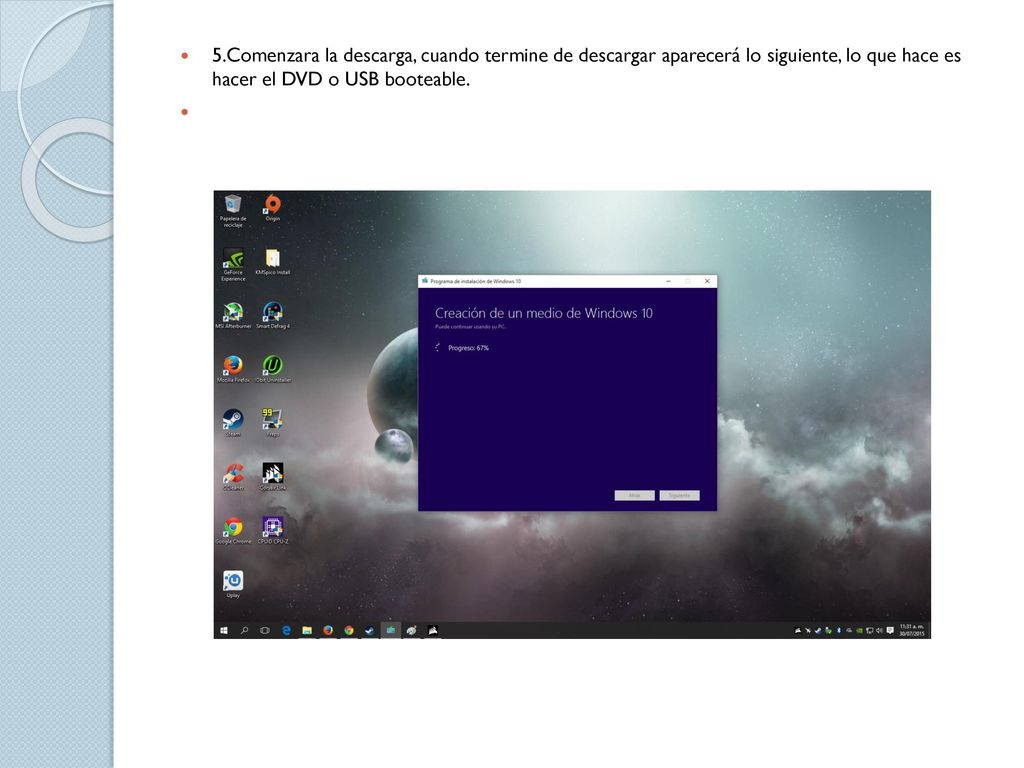Click the Progreso spinner indicator

pos(438,348)
